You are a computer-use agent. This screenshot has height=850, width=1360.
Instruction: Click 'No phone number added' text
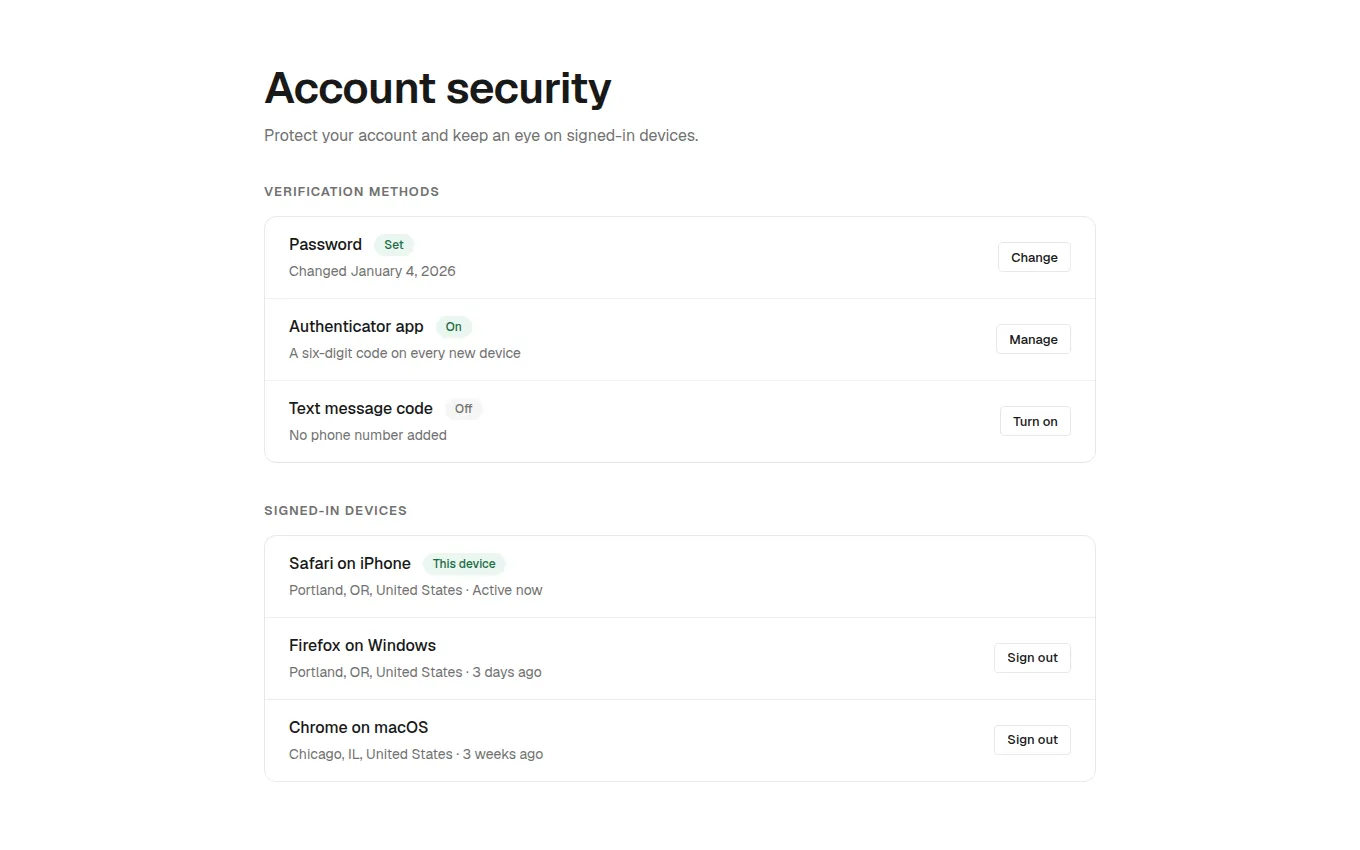368,435
